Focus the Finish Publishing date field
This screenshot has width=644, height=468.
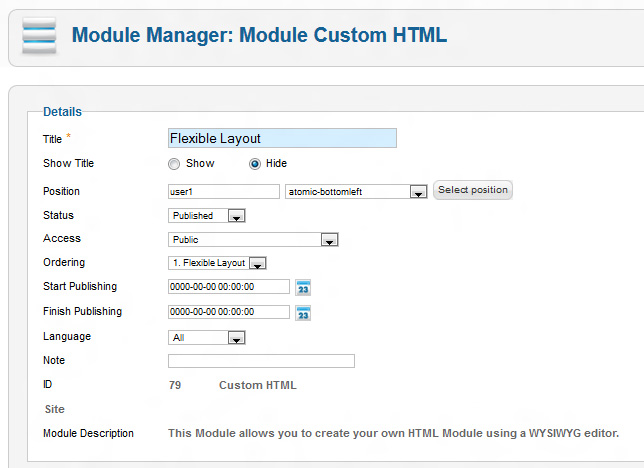click(229, 312)
